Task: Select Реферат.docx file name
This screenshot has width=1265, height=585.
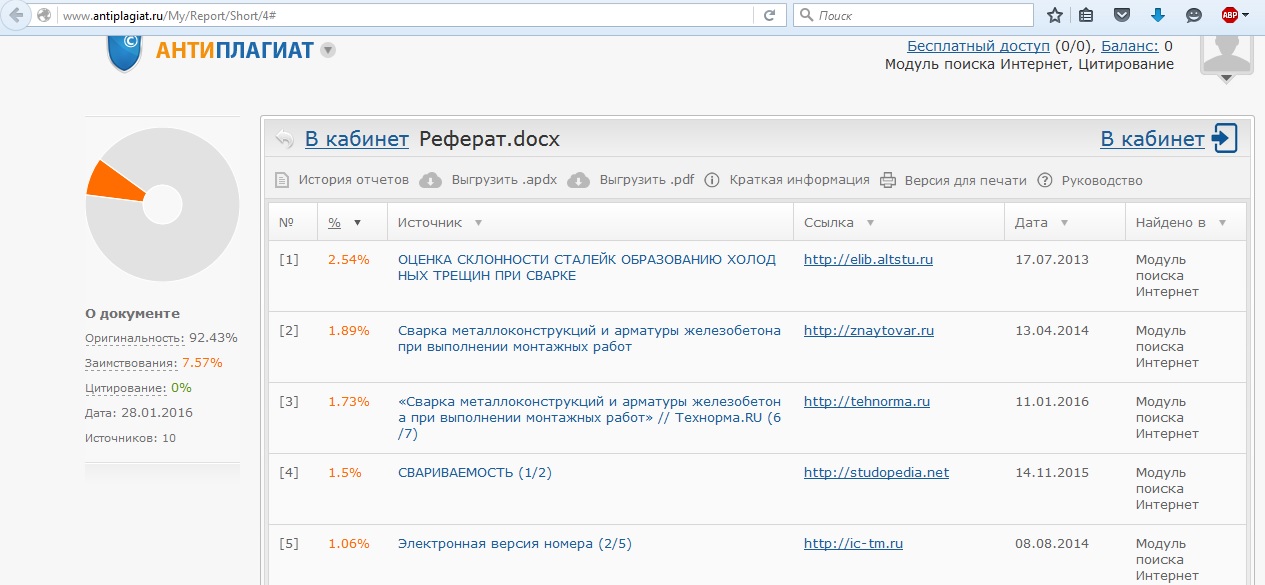Action: pyautogui.click(x=489, y=139)
